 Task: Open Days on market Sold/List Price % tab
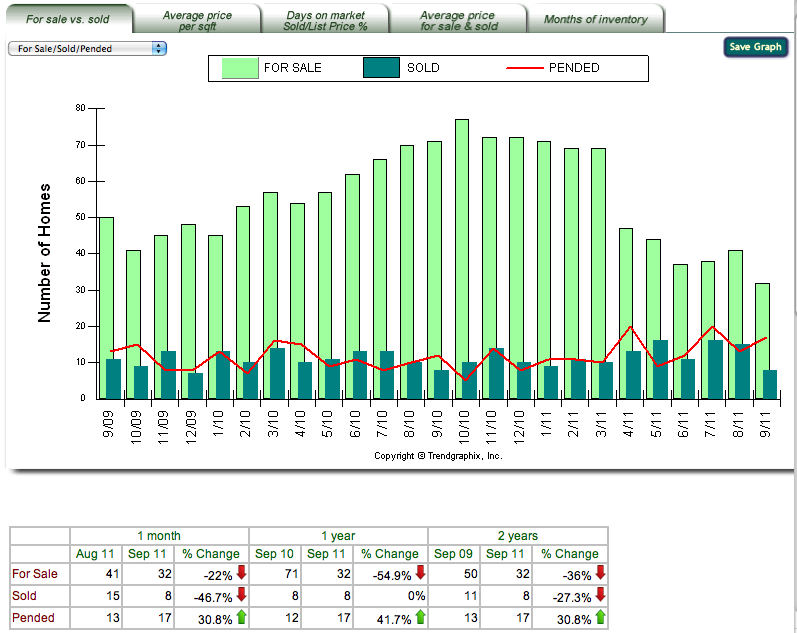[x=325, y=20]
